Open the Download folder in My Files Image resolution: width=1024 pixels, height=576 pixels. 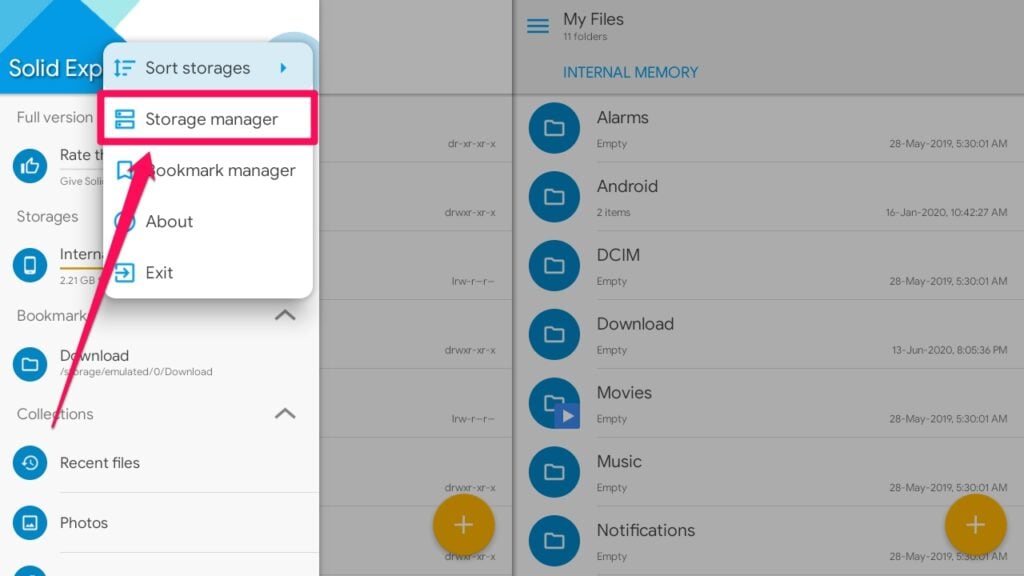[769, 334]
